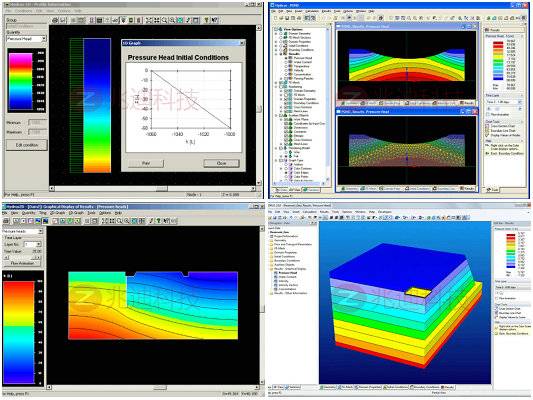Toggle the Flow Animation checkbox in right panel
The image size is (533, 400).
tap(488, 115)
